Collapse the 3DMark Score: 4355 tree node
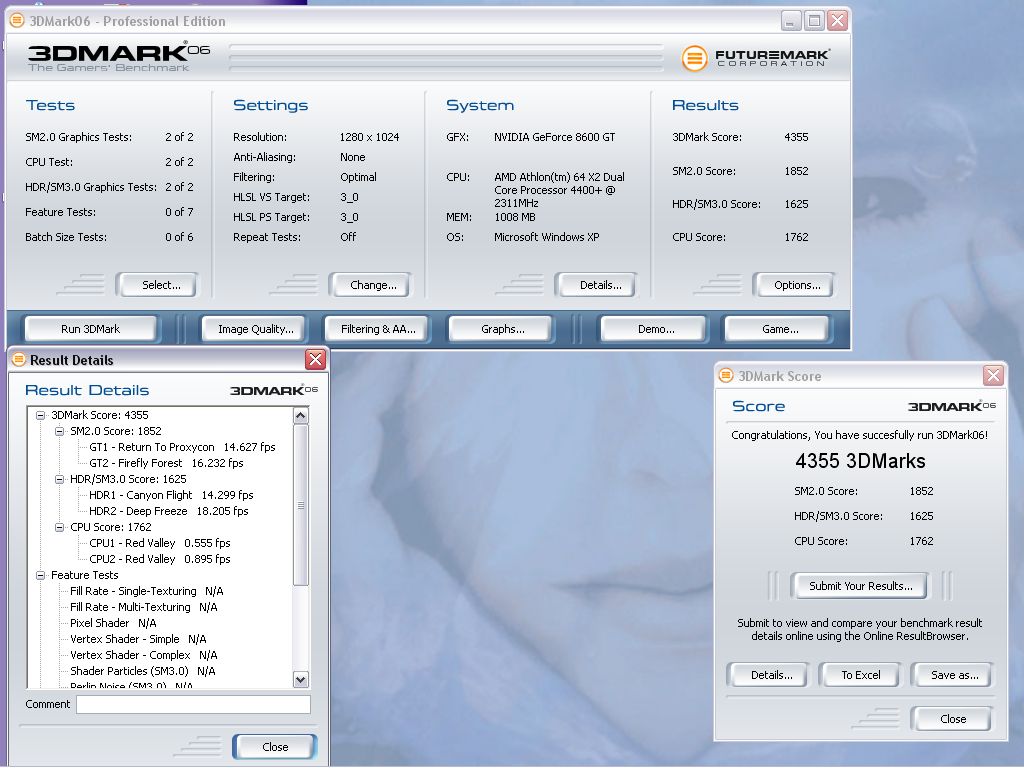This screenshot has height=768, width=1024. coord(40,415)
